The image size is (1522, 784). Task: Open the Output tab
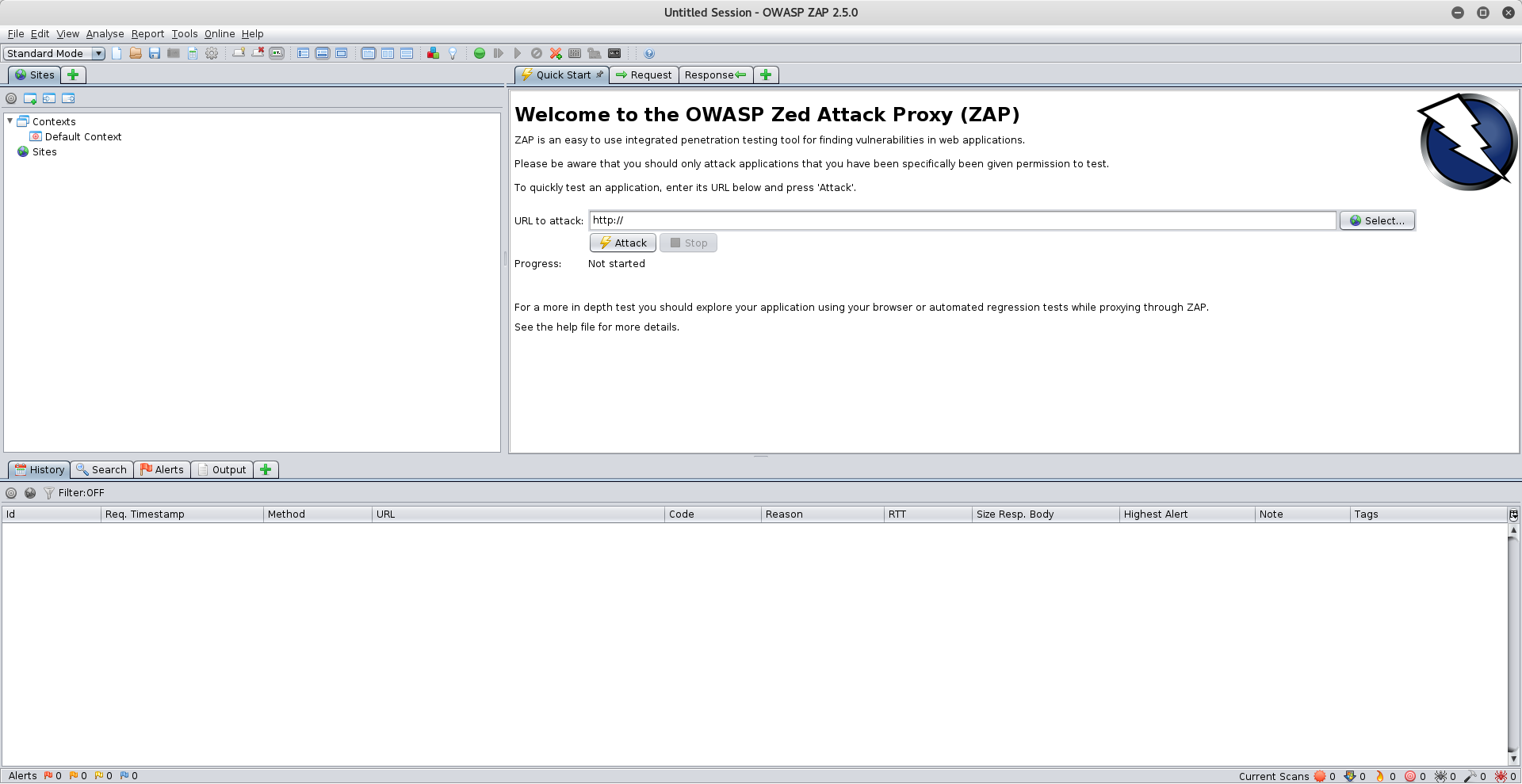click(222, 469)
